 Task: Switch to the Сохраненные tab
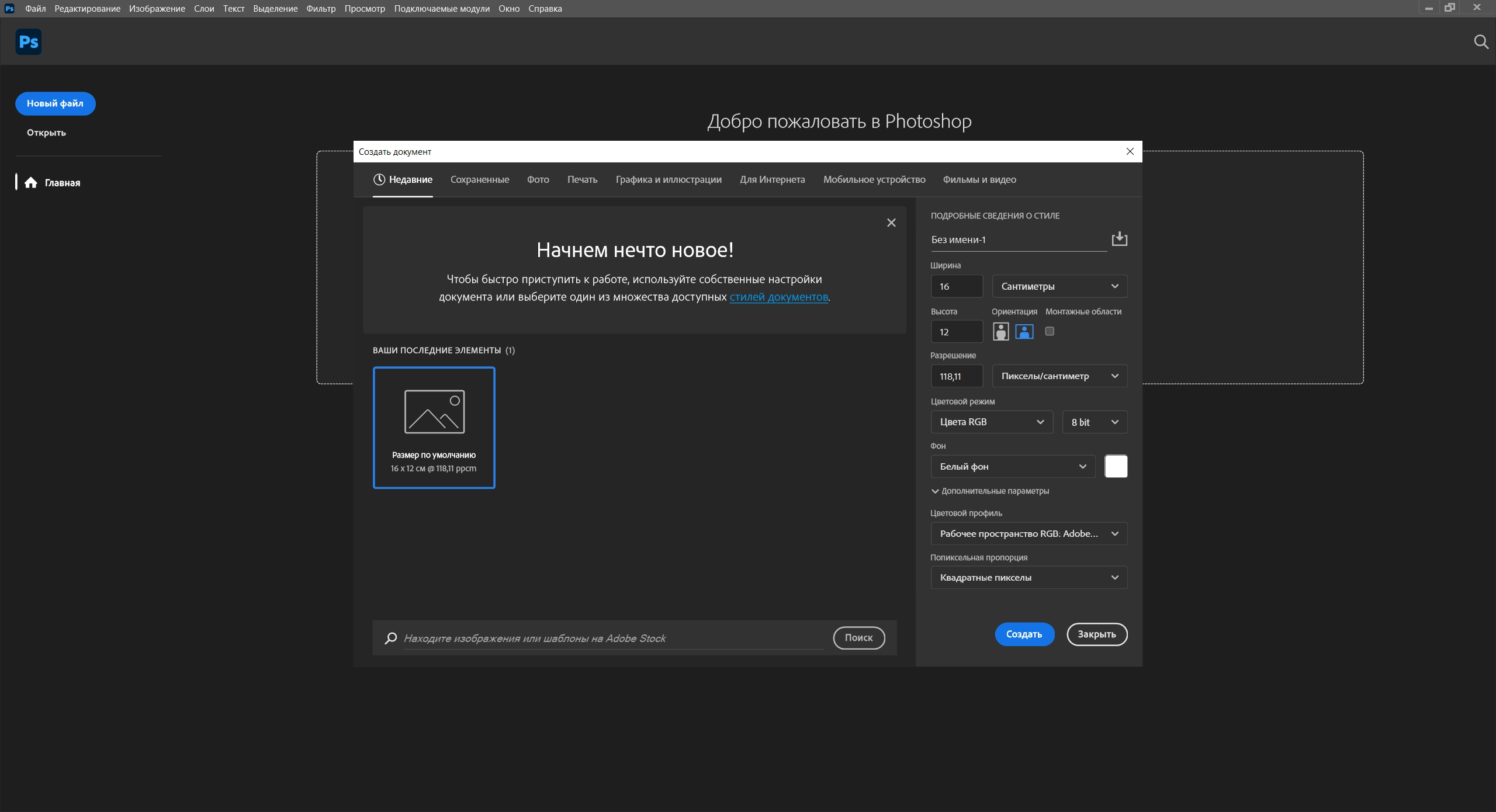(x=480, y=179)
